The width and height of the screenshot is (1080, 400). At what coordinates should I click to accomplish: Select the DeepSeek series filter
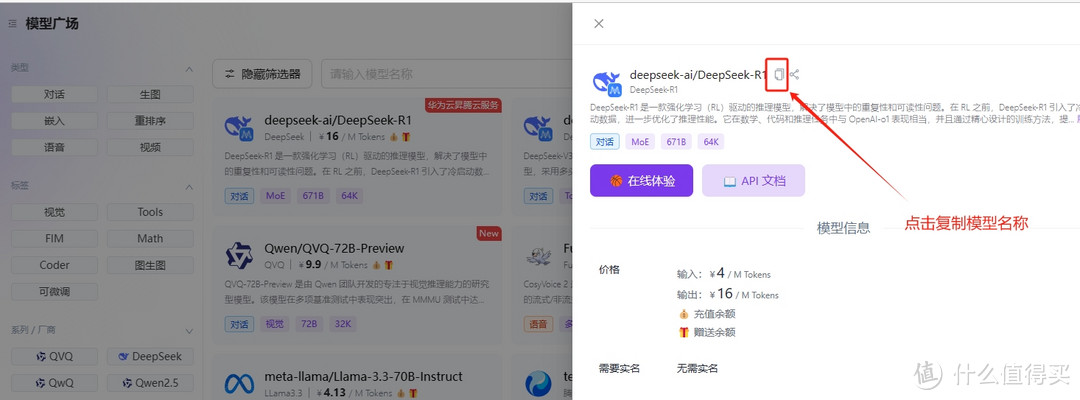(150, 357)
